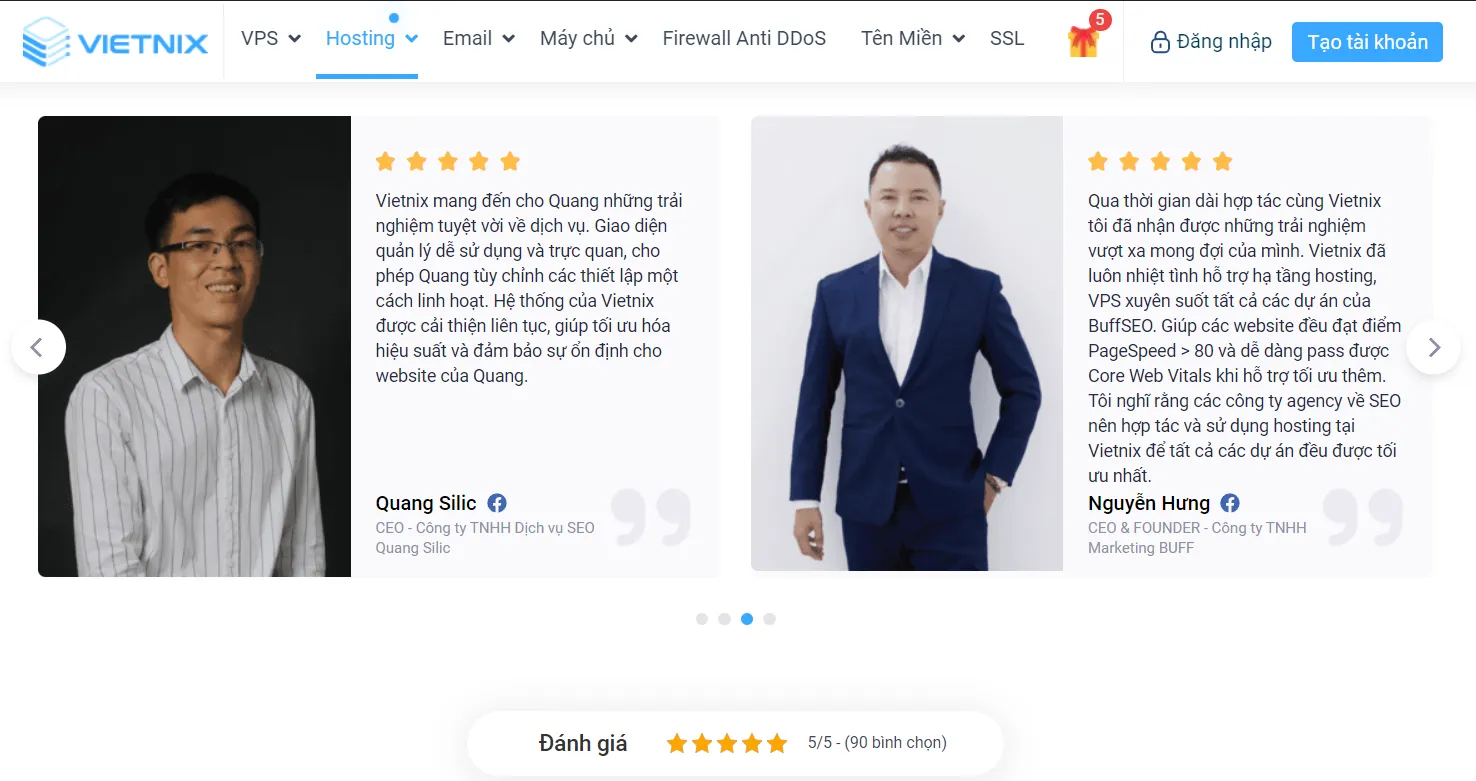
Task: Open Nguyễn Hưng's Facebook icon
Action: coord(1230,503)
